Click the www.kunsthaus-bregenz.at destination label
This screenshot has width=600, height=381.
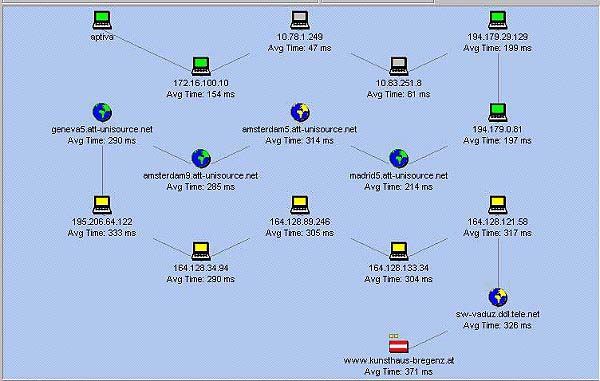click(x=399, y=360)
